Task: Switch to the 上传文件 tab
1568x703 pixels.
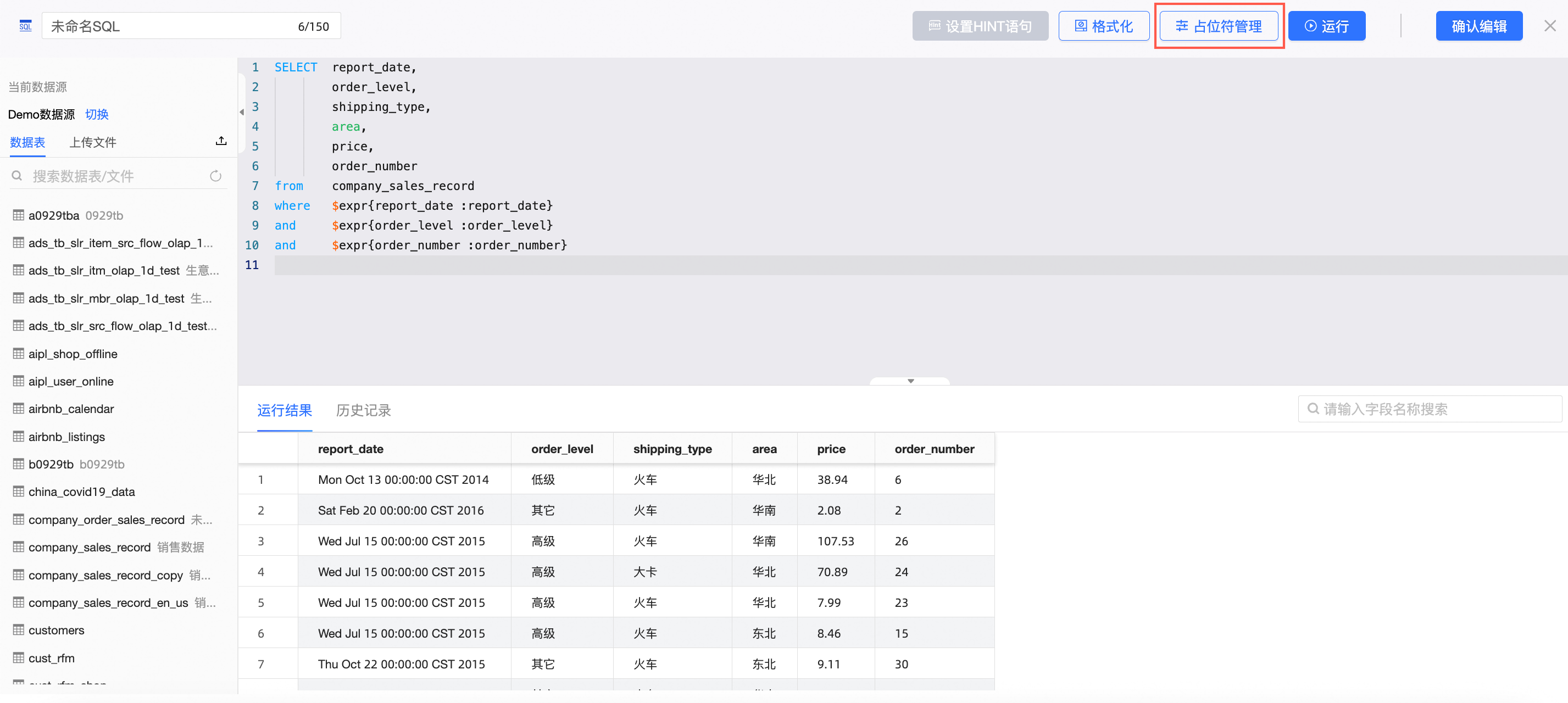Action: (x=92, y=142)
